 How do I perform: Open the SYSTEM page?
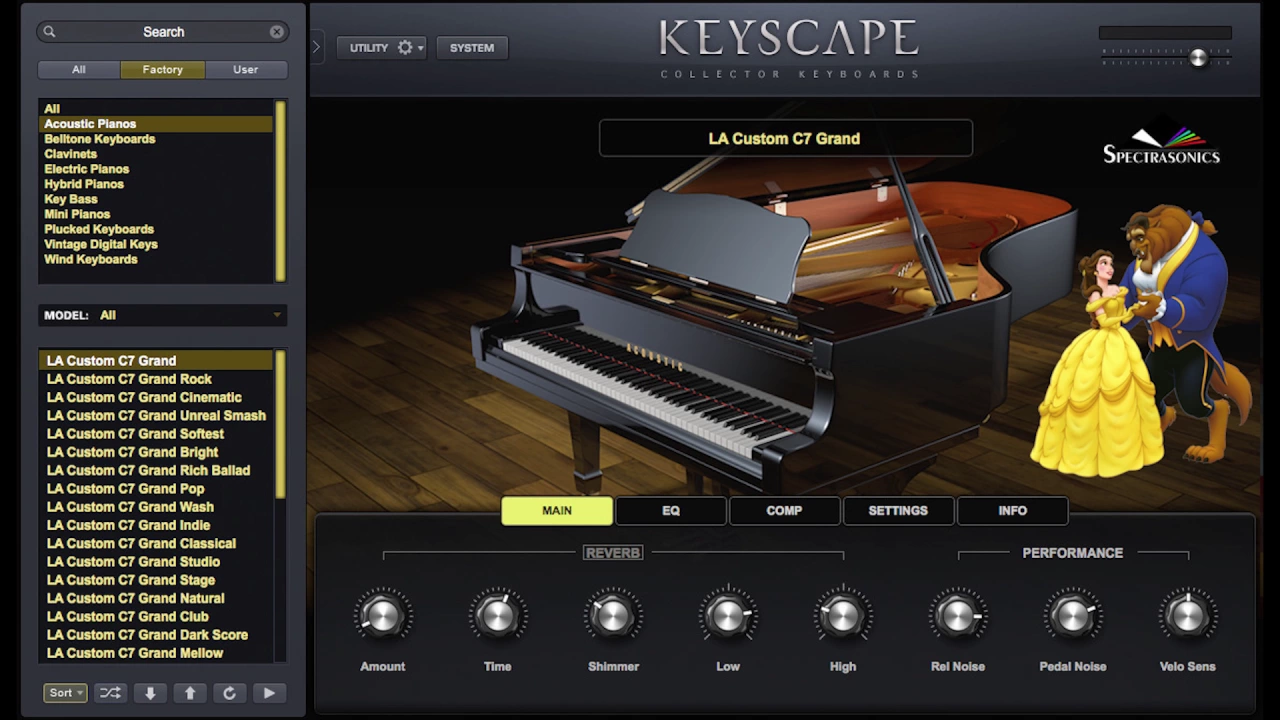(x=472, y=47)
